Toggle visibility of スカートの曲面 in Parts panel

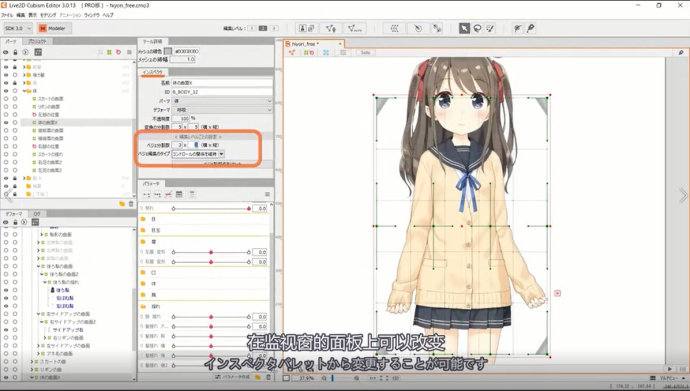(6, 99)
